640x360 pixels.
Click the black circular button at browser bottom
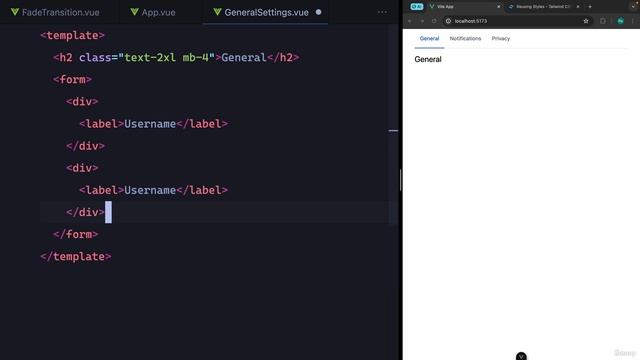[x=521, y=356]
